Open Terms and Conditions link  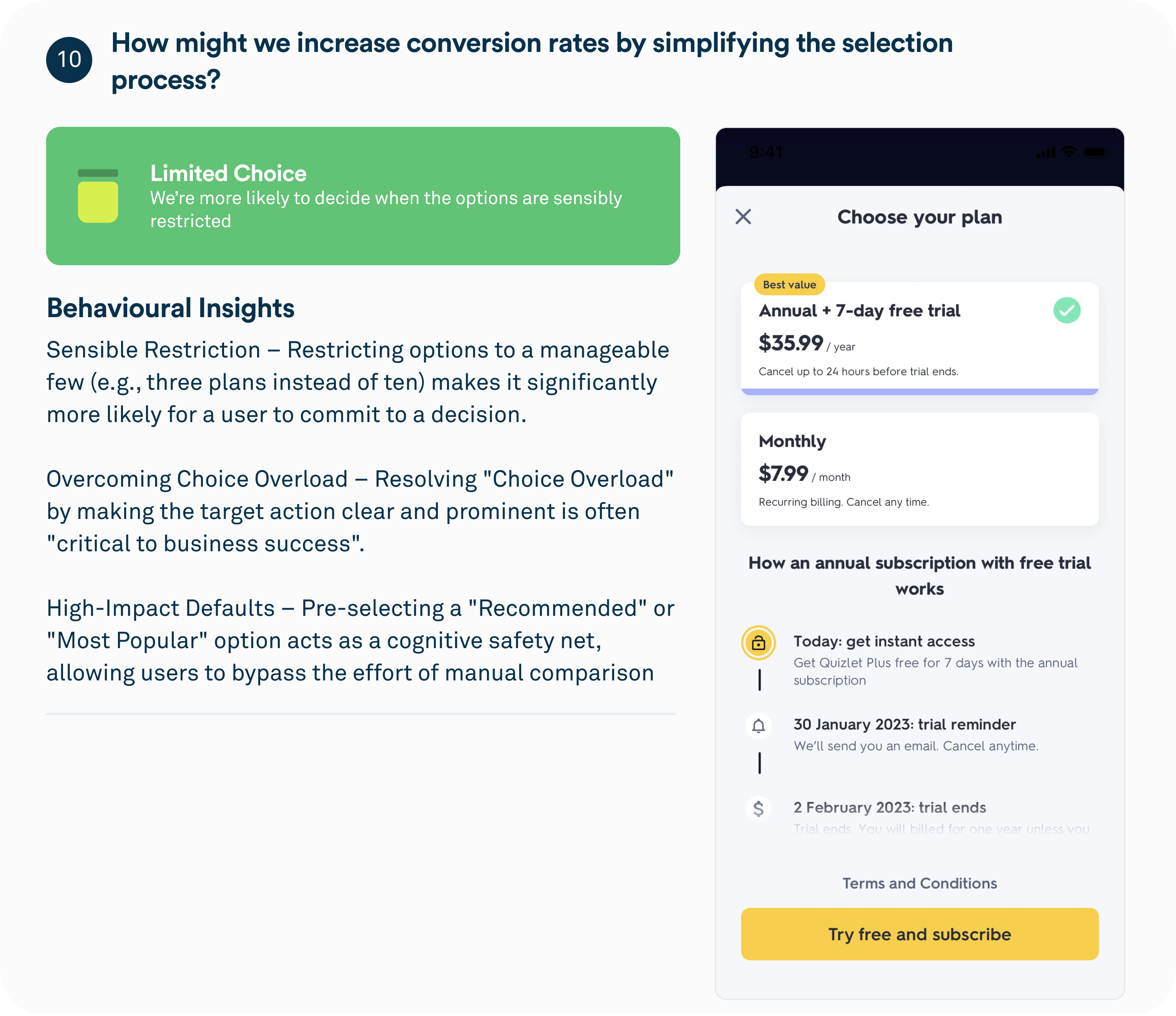click(919, 883)
